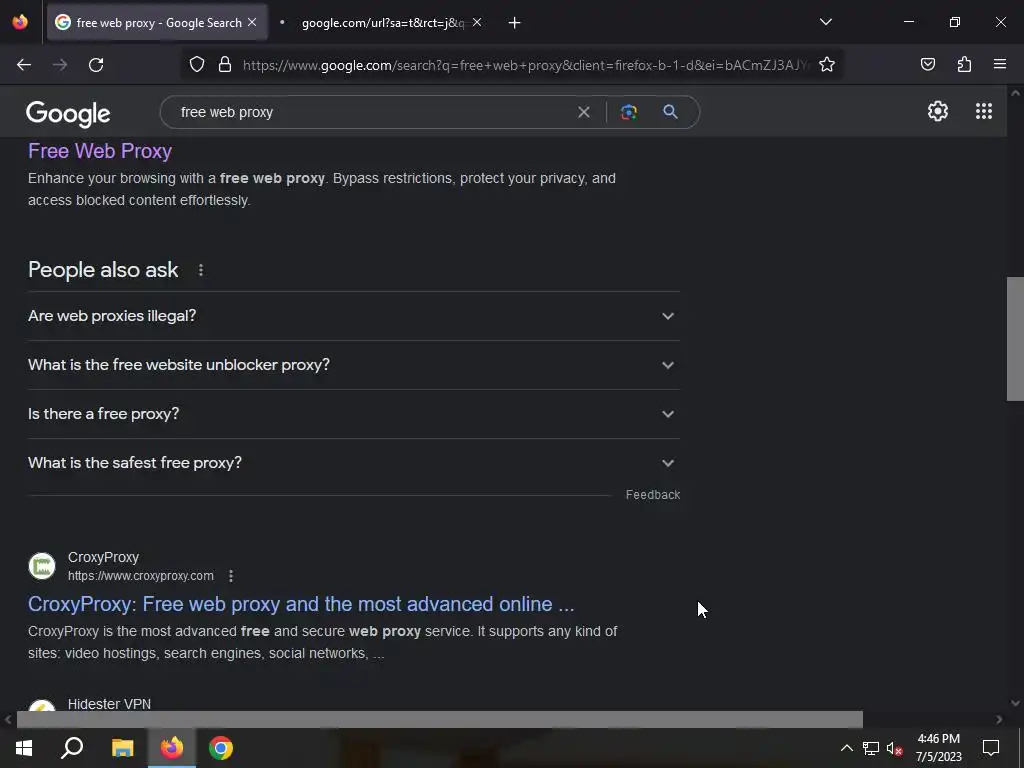Open the network status tray icon
Image resolution: width=1024 pixels, height=768 pixels.
pos(871,748)
